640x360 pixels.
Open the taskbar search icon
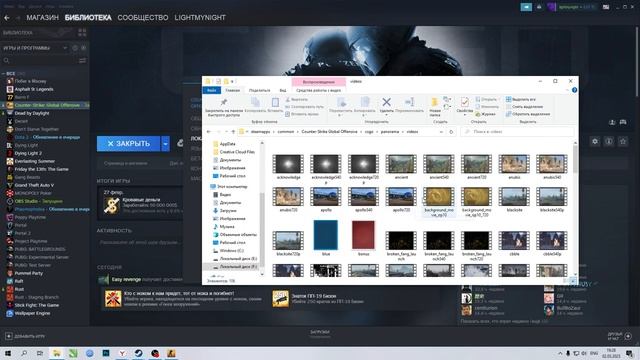[x=24, y=353]
